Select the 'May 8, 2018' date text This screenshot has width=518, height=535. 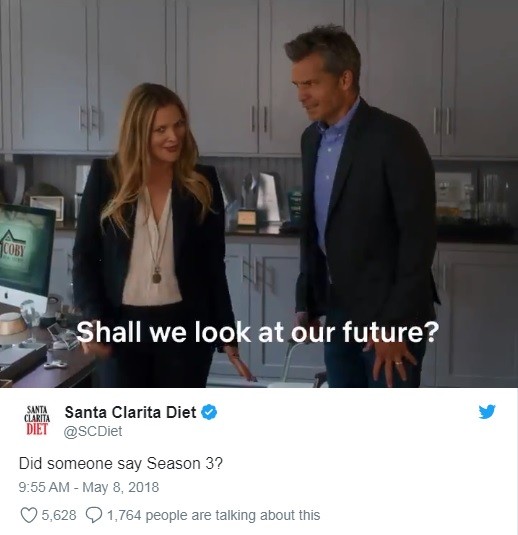pos(121,487)
